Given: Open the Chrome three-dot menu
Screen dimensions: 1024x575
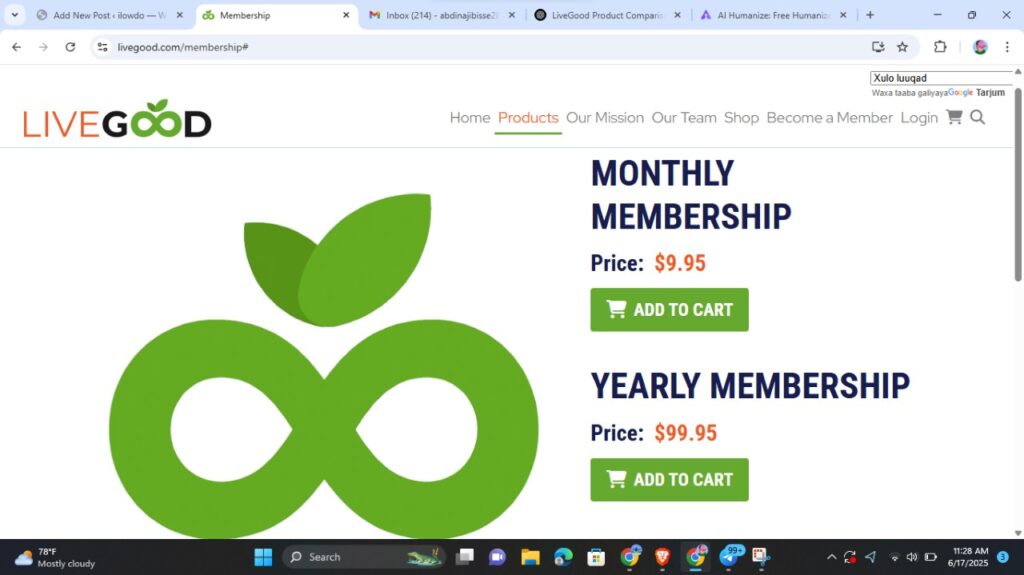Looking at the screenshot, I should (x=1007, y=47).
